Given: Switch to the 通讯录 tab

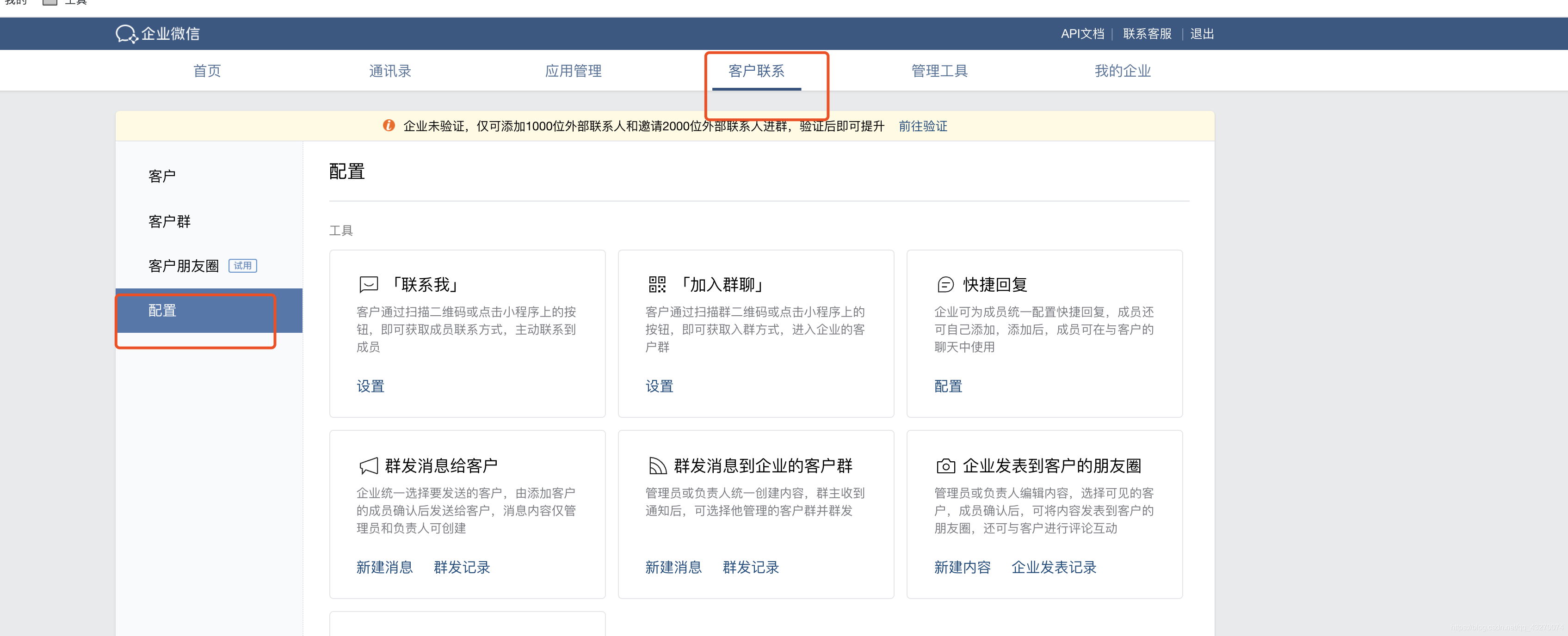Looking at the screenshot, I should click(x=389, y=71).
